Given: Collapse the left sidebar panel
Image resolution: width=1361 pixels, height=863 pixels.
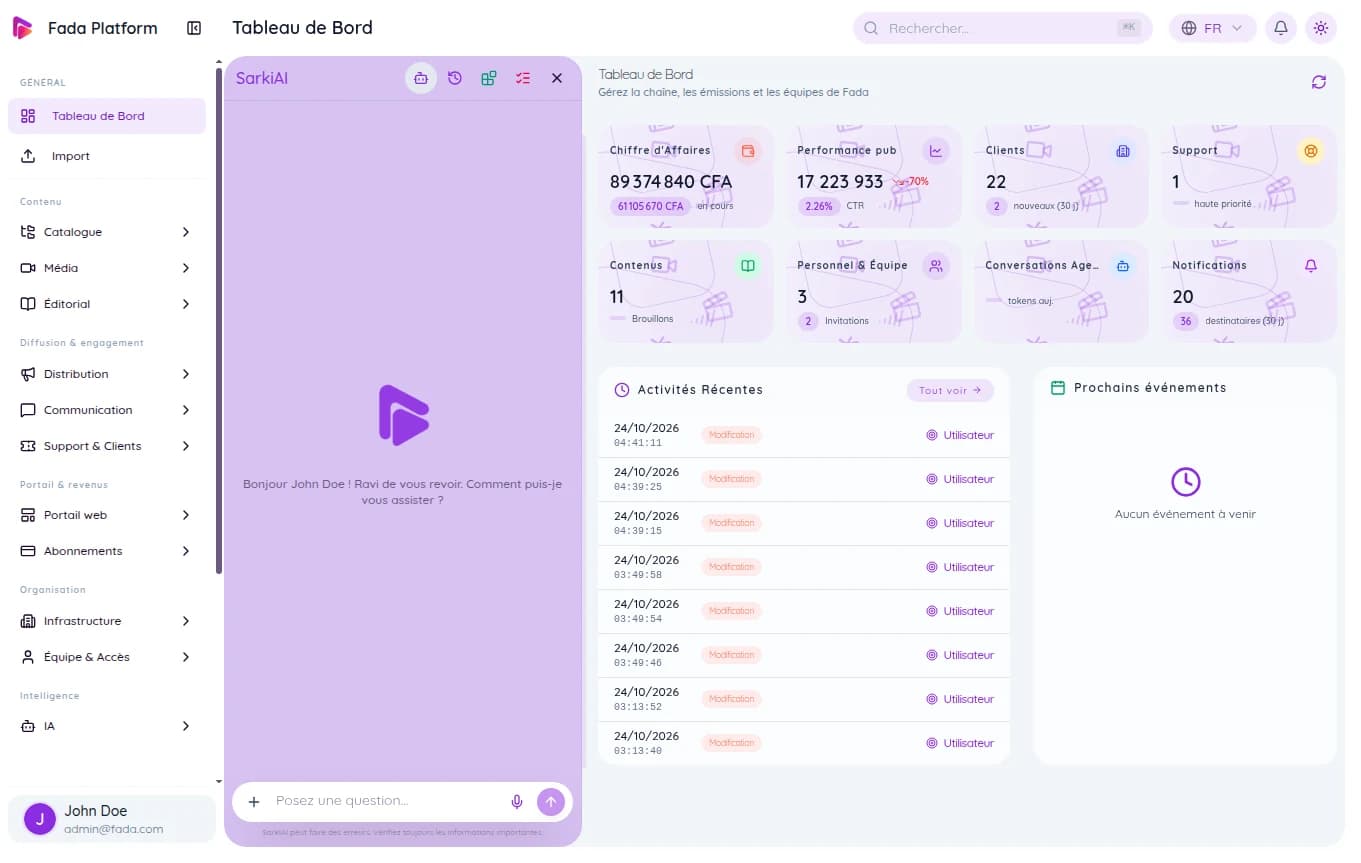Looking at the screenshot, I should [x=194, y=28].
